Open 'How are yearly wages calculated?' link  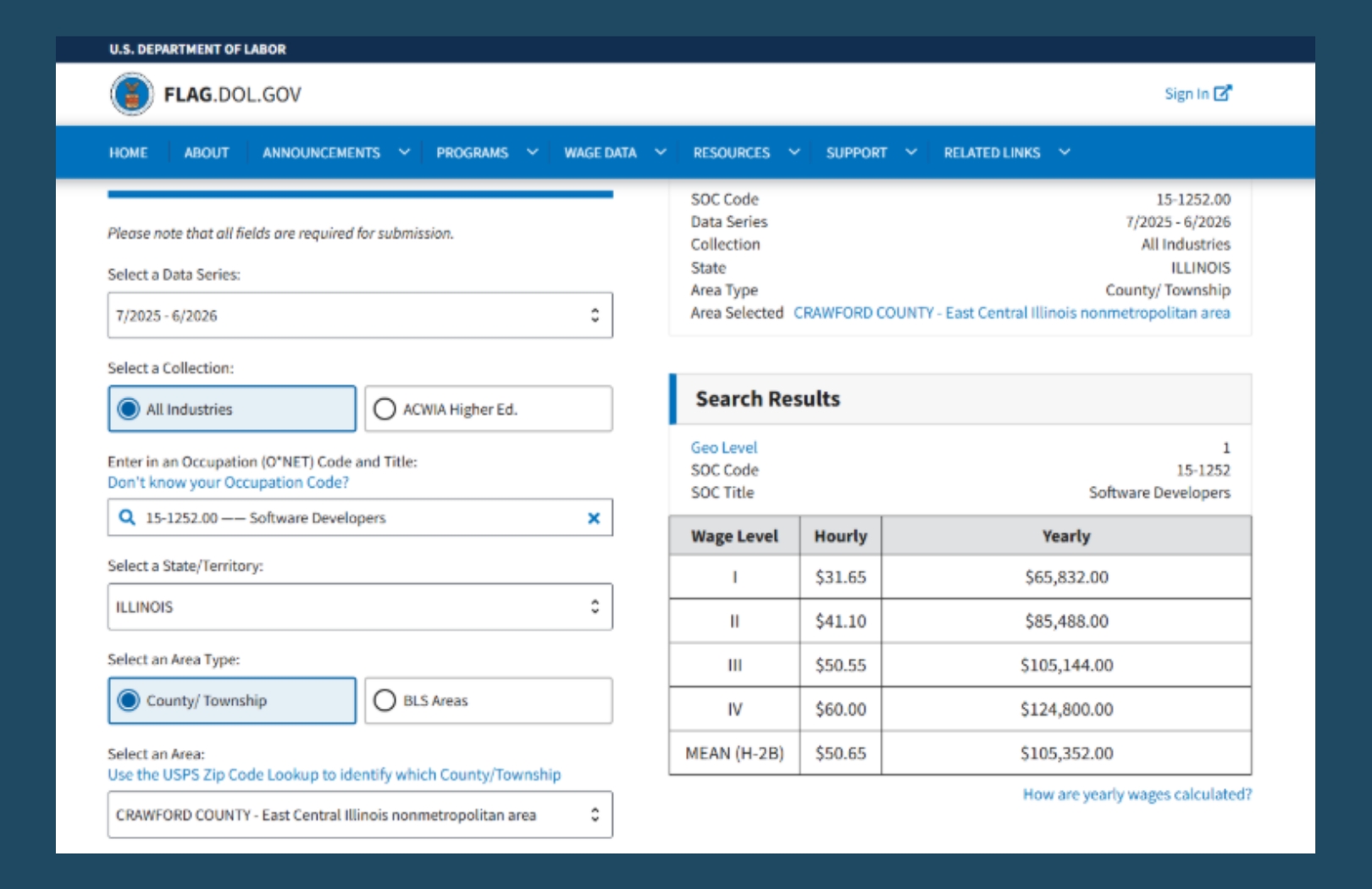point(1137,794)
